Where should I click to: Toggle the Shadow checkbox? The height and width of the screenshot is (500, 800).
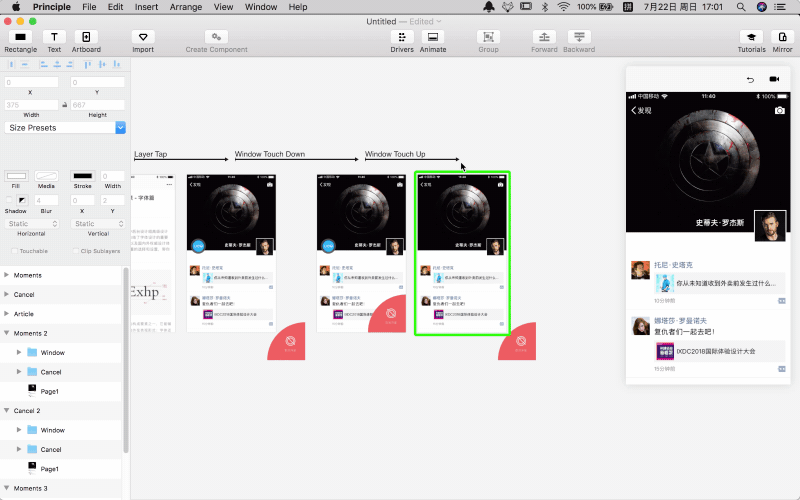pyautogui.click(x=10, y=202)
